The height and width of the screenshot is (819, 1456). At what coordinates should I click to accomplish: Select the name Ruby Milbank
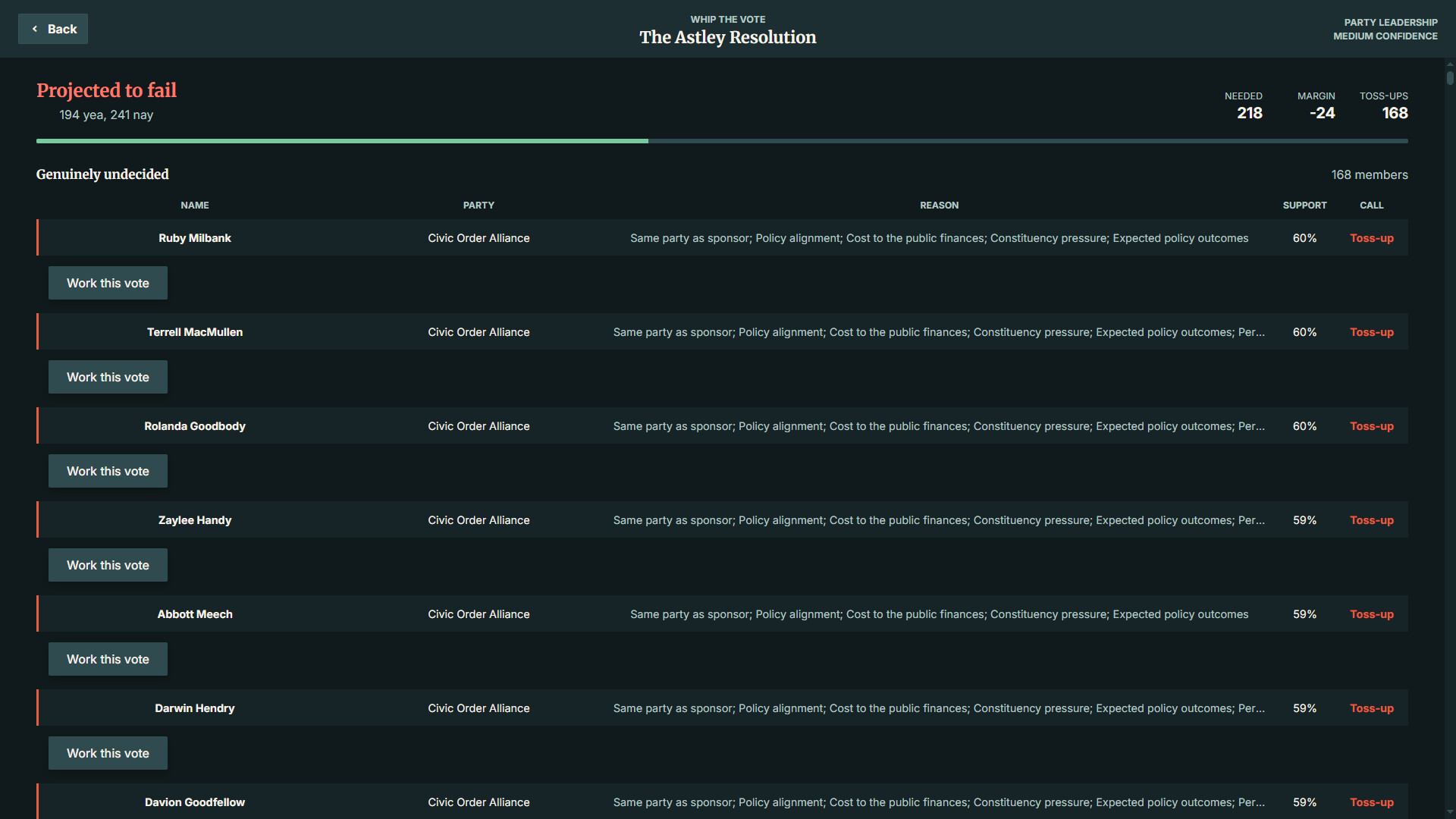tap(195, 238)
